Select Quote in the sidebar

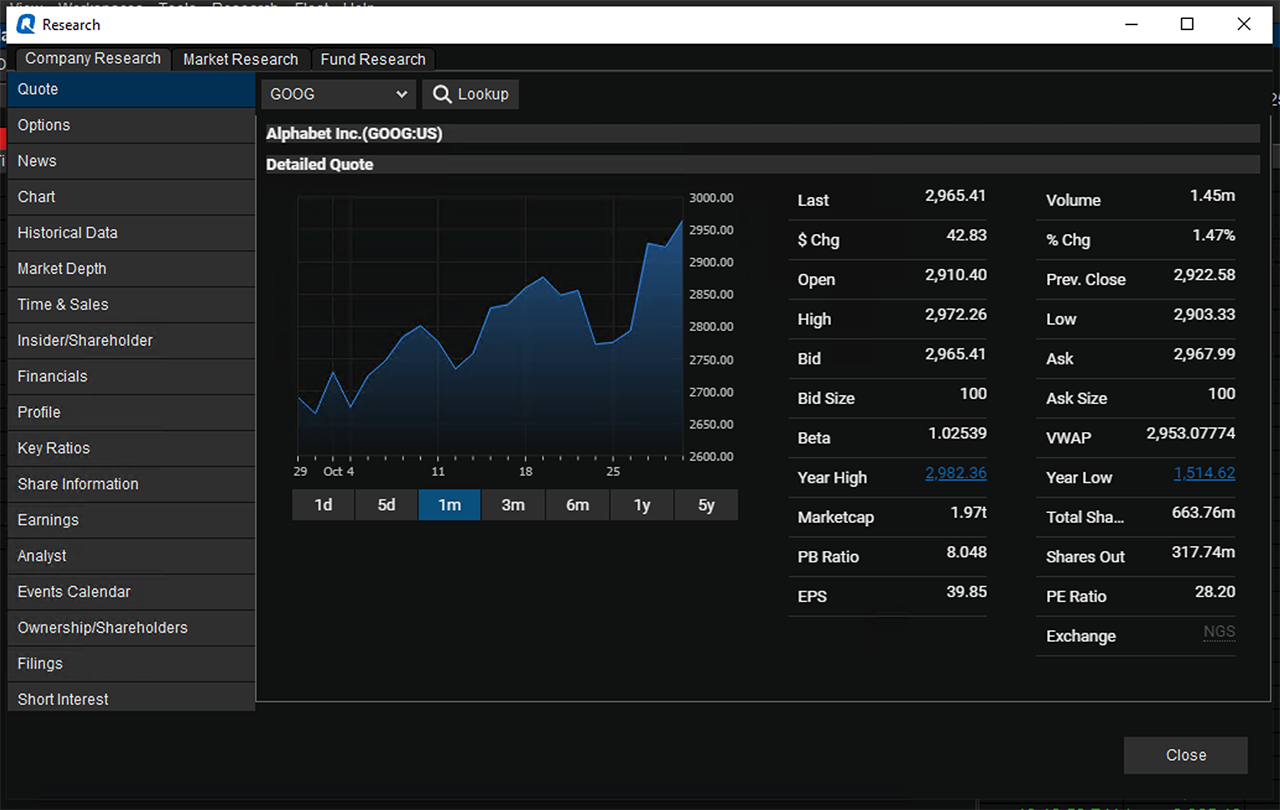click(131, 89)
